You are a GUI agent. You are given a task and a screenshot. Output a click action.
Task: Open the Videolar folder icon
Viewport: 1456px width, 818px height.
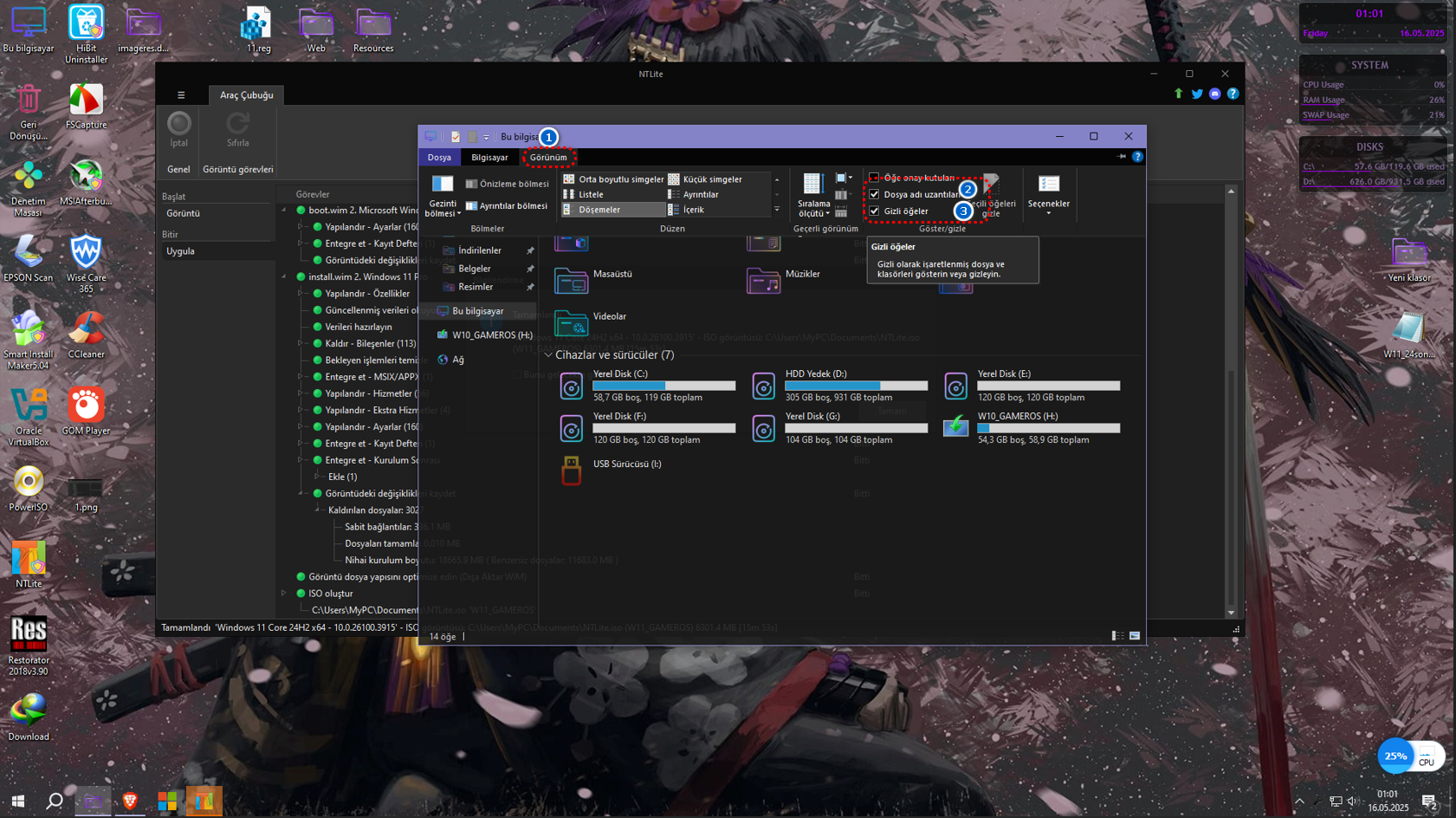click(x=571, y=323)
